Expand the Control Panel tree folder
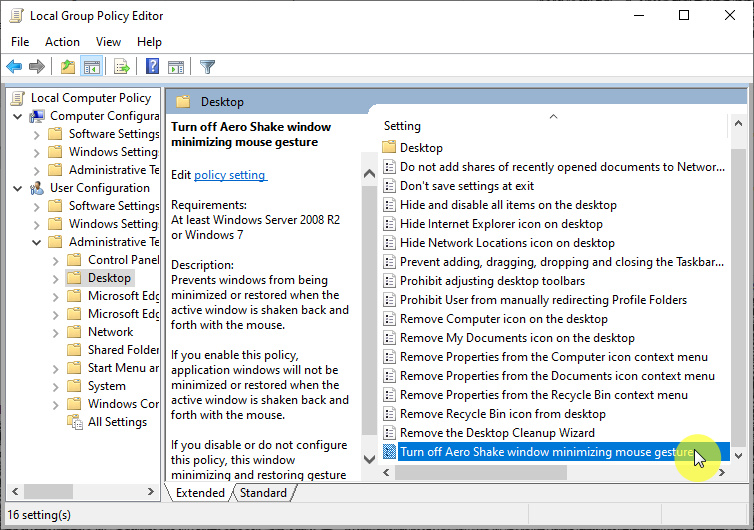This screenshot has width=754, height=530. coord(55,260)
